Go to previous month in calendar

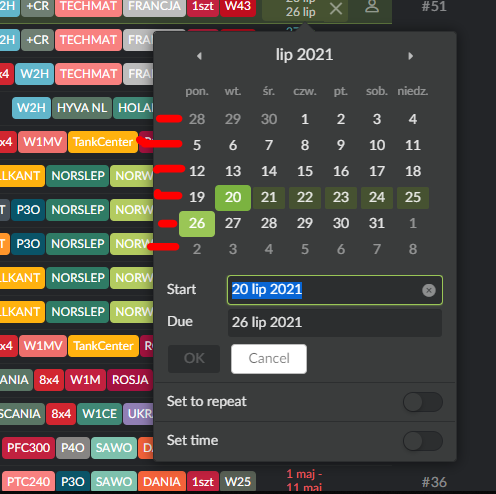199,56
